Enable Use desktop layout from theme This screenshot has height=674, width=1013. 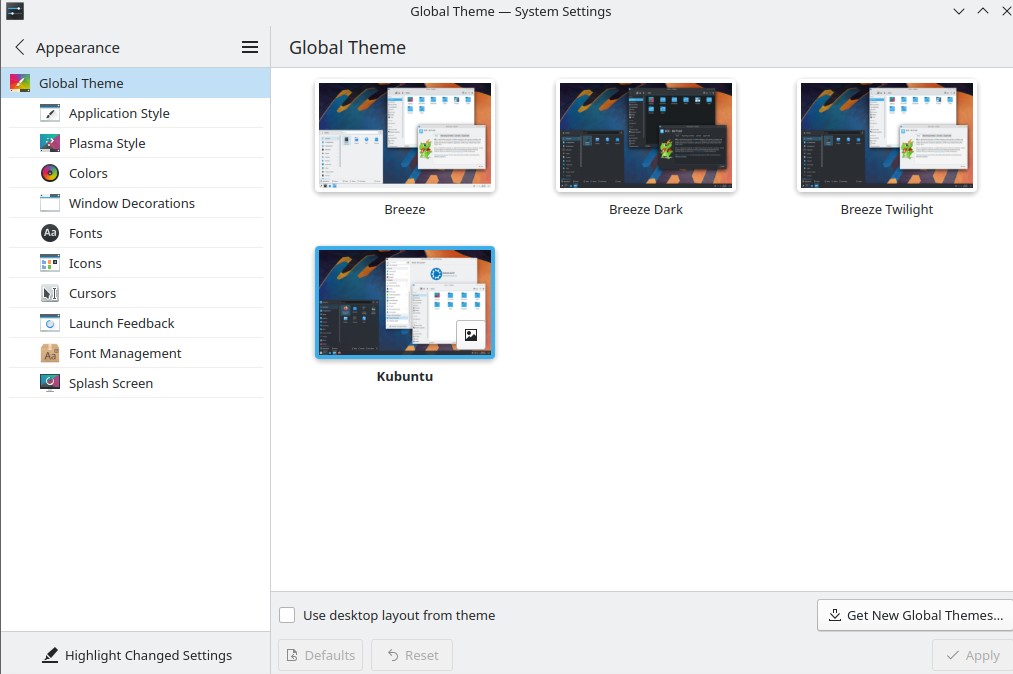pos(287,615)
